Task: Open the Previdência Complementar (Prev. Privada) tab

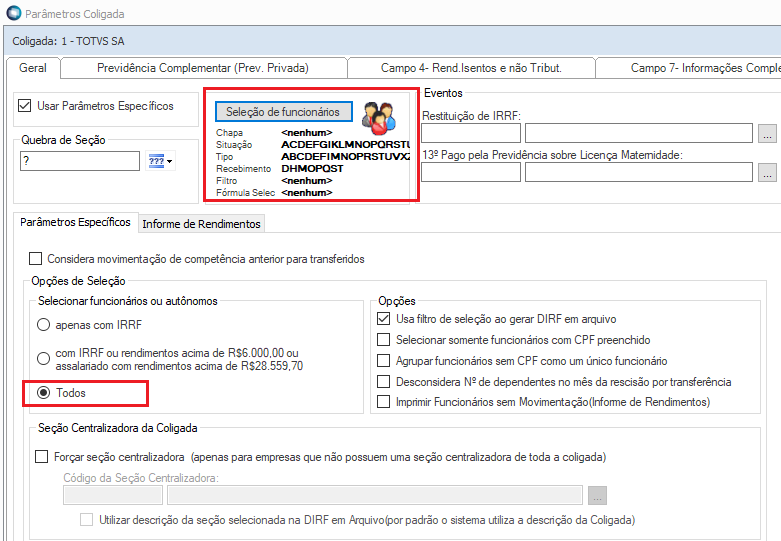Action: point(203,68)
